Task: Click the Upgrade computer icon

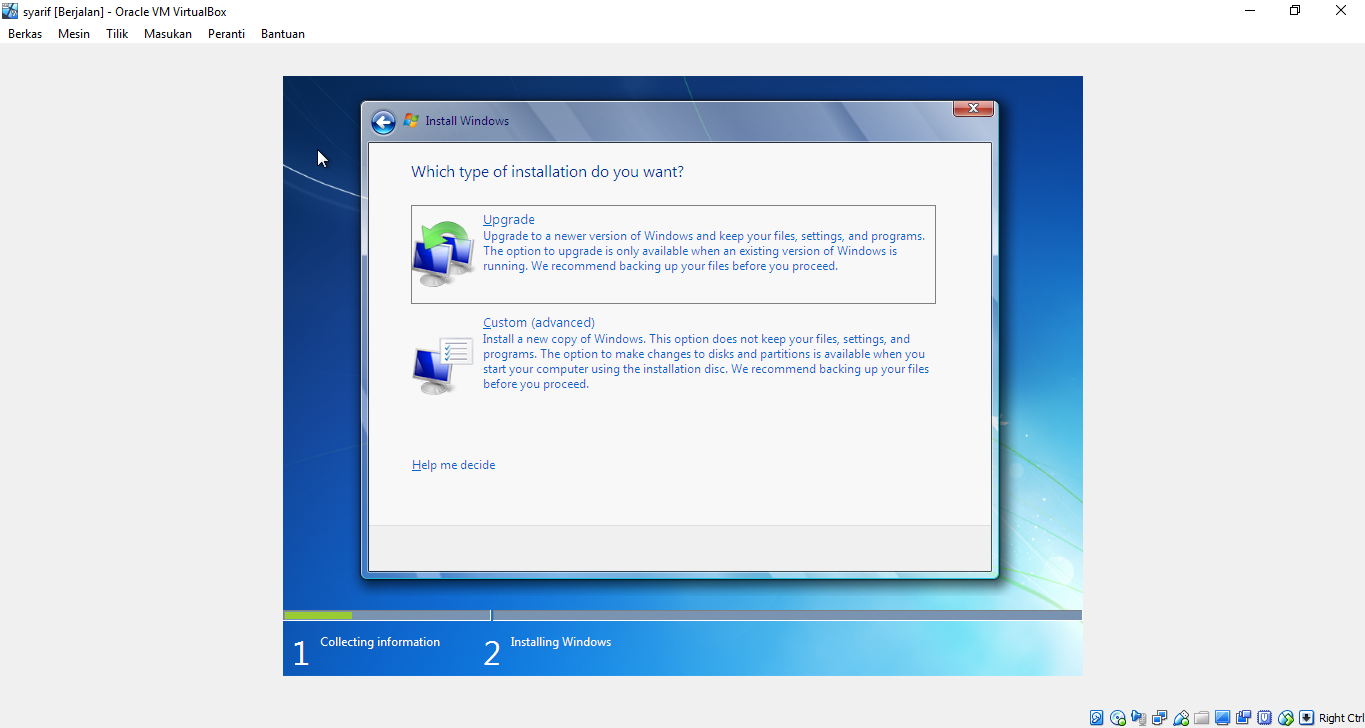Action: click(444, 253)
